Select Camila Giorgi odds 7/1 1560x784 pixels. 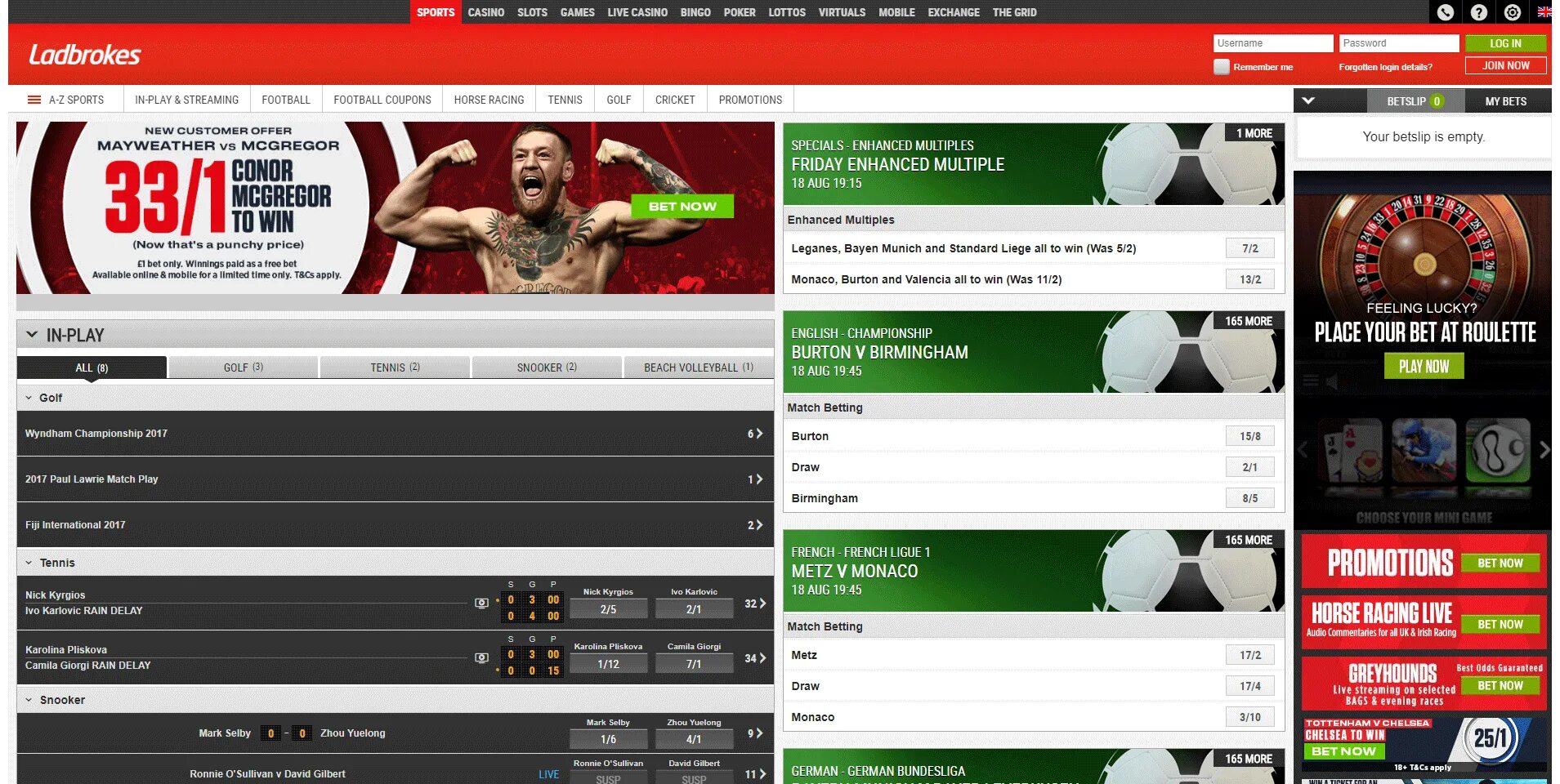(694, 664)
